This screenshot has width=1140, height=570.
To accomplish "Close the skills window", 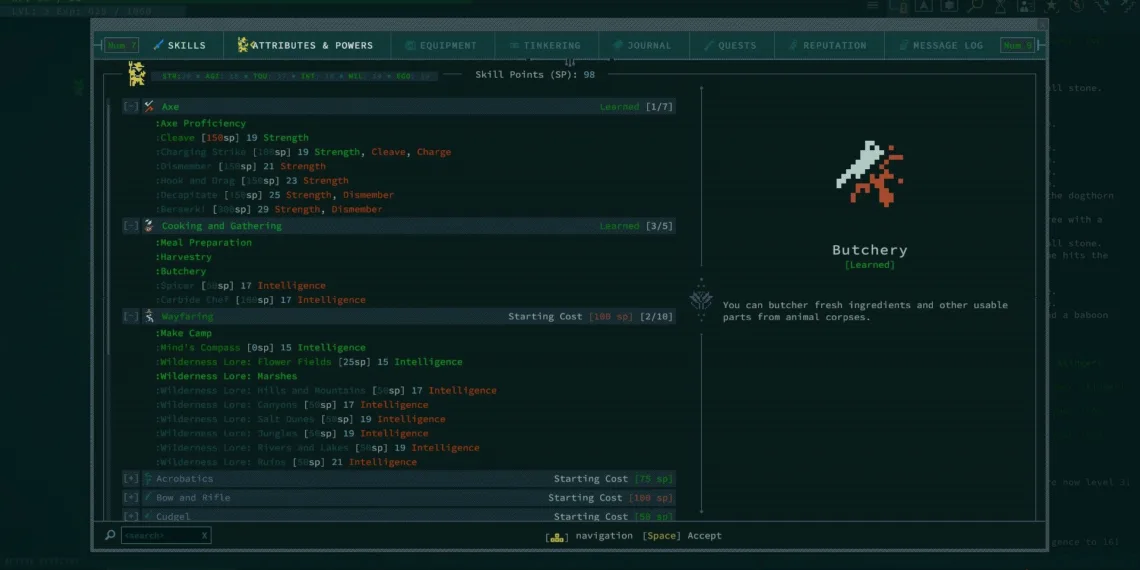I will click(x=1042, y=25).
